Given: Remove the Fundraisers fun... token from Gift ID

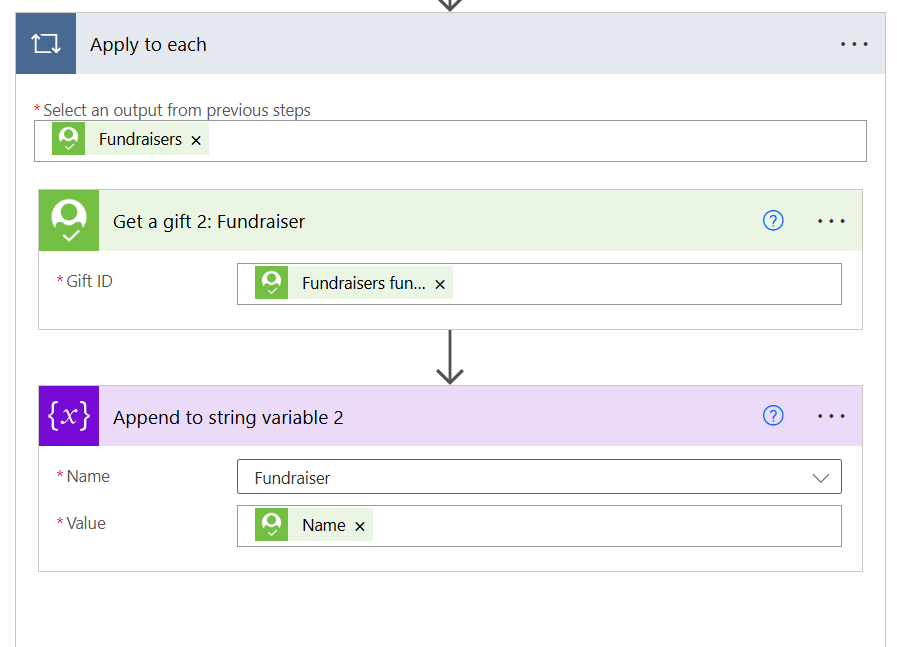Looking at the screenshot, I should coord(440,284).
